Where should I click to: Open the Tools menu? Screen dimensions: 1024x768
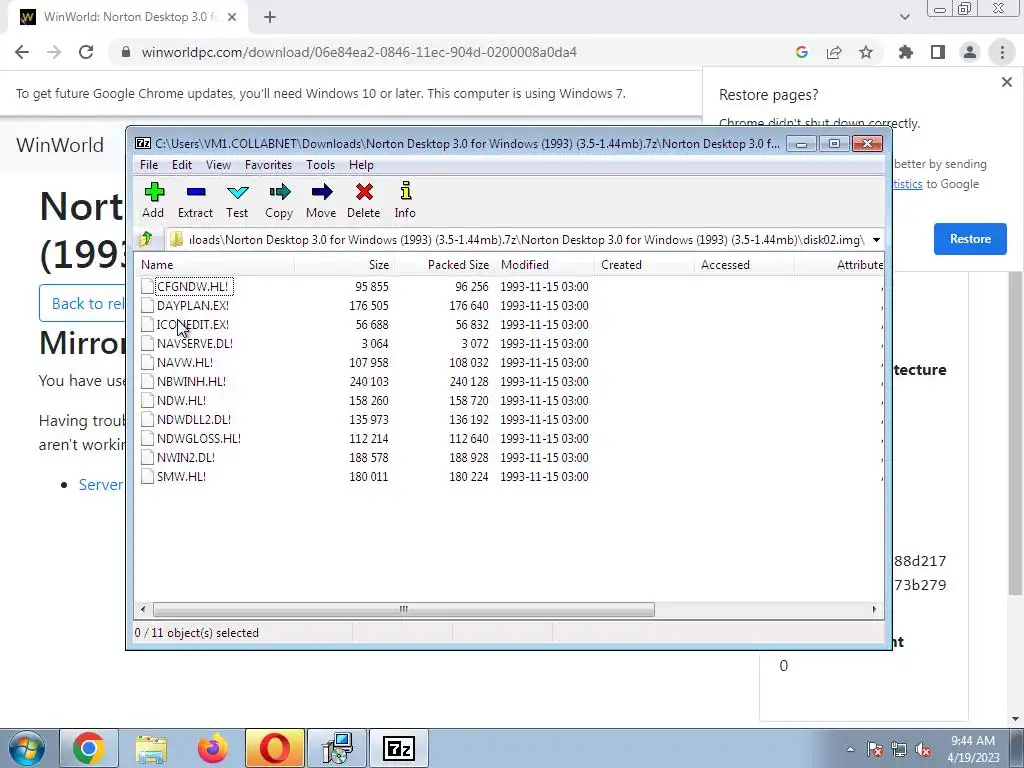[320, 165]
